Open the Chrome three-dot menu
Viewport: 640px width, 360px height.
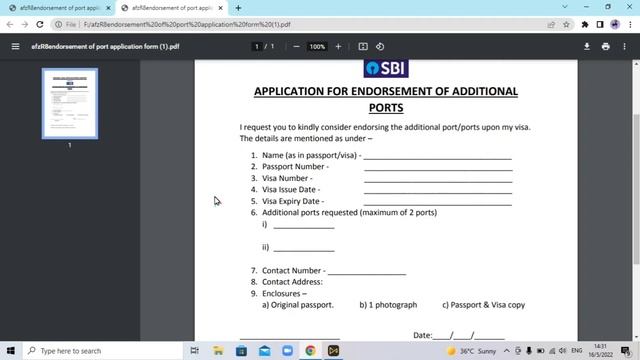pyautogui.click(x=630, y=24)
